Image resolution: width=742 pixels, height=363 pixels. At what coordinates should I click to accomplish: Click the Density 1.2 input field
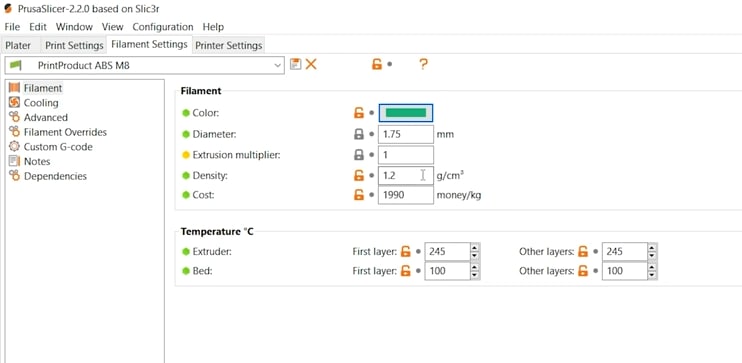tap(406, 176)
